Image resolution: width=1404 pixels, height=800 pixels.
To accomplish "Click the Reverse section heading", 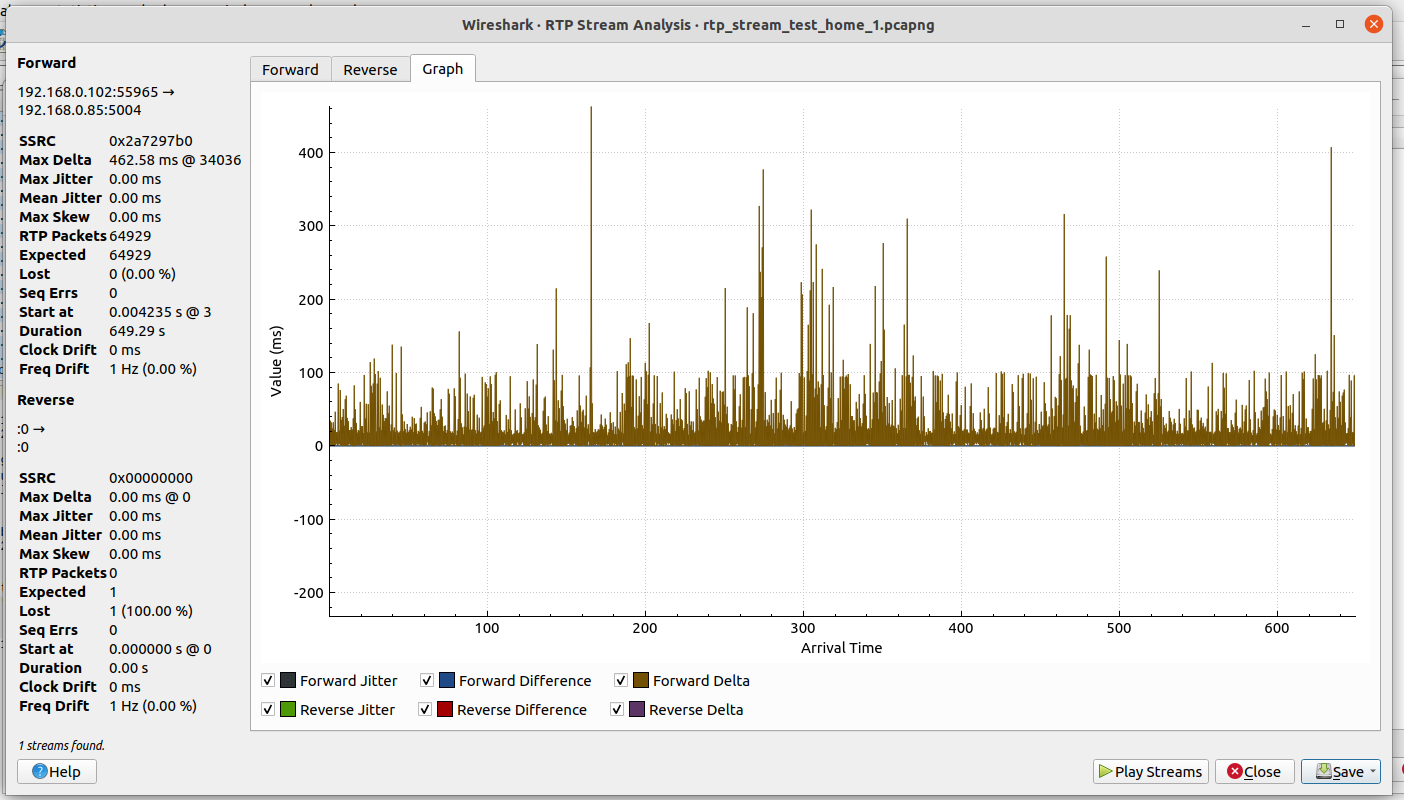I will coord(46,400).
